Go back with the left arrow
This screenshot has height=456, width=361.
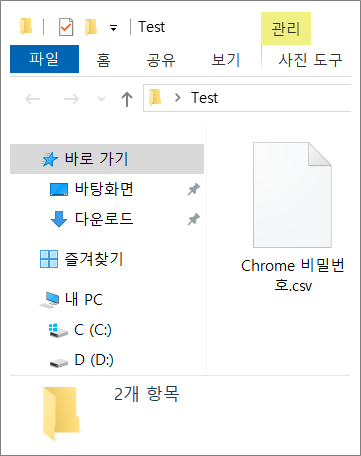click(33, 99)
